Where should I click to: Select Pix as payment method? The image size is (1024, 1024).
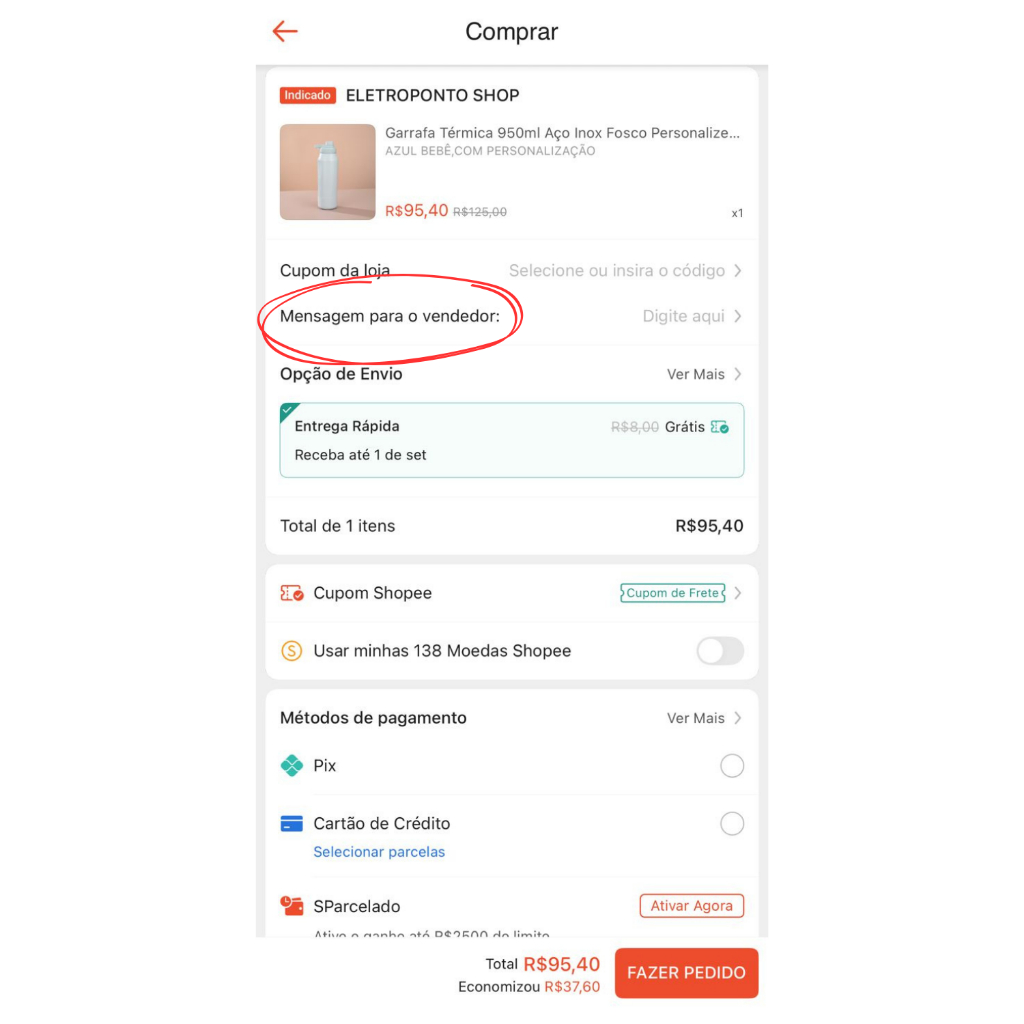(731, 765)
